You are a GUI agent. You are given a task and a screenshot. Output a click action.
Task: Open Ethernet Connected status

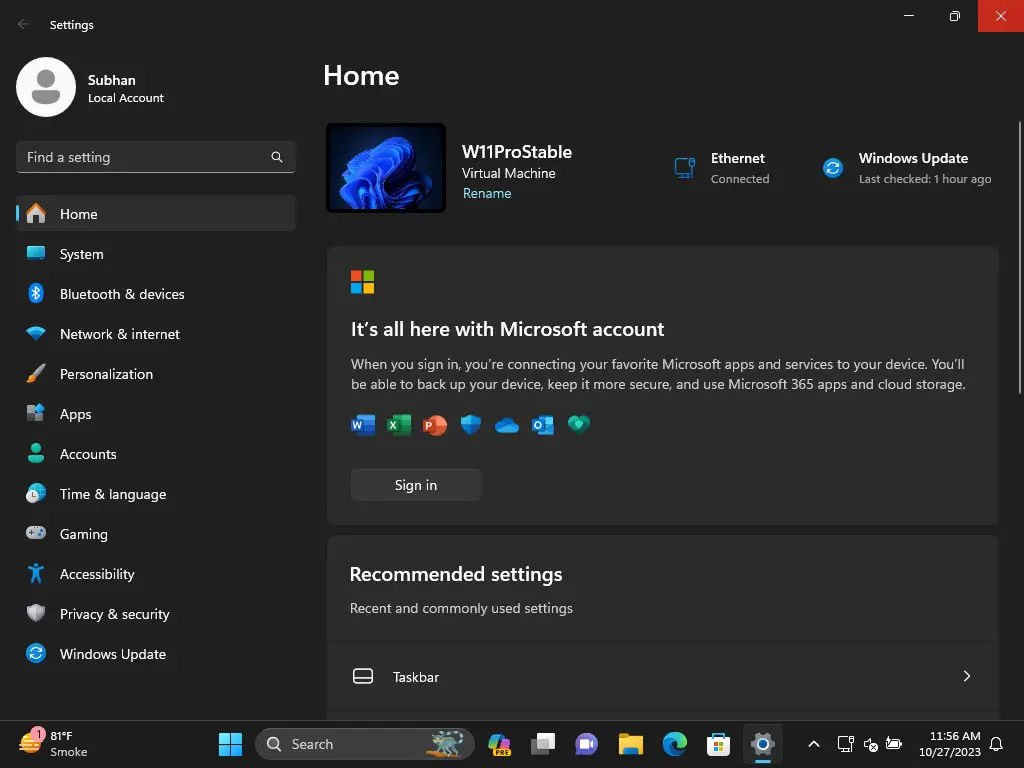(722, 168)
